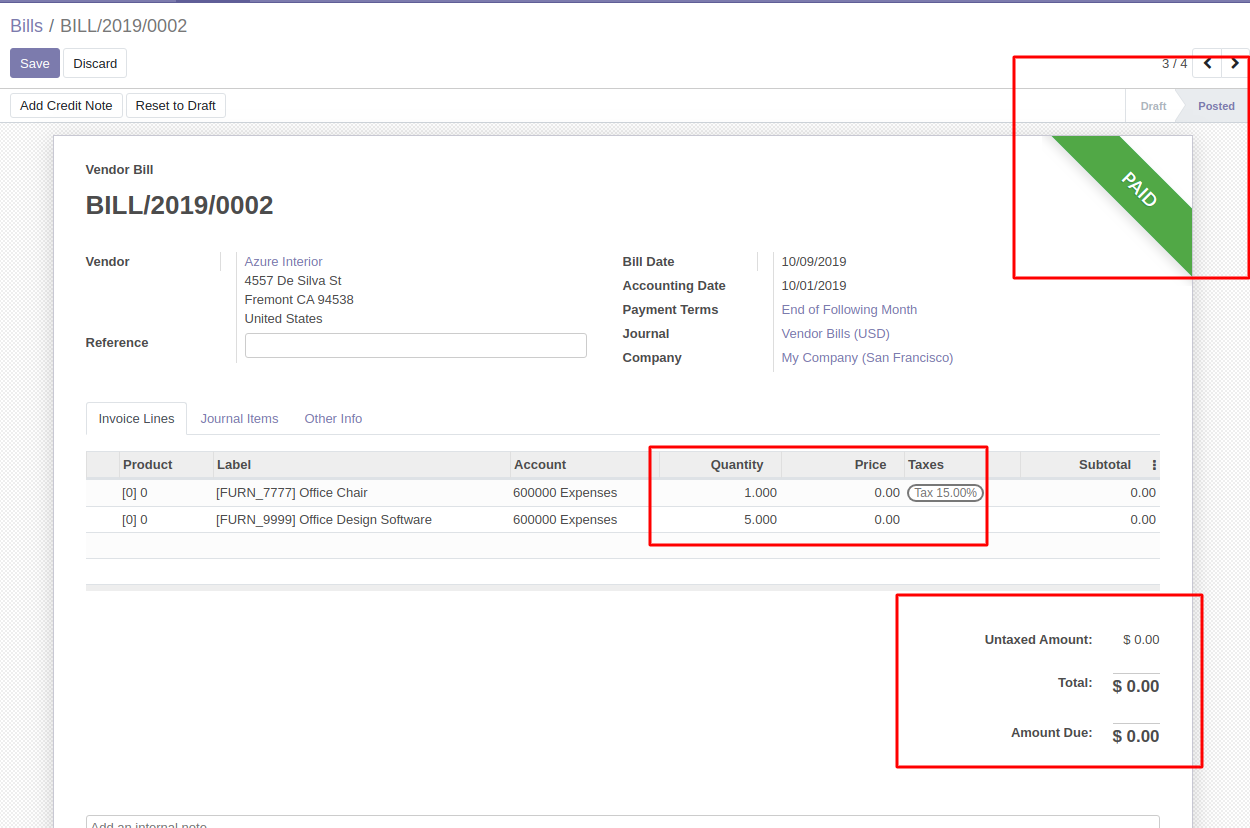Navigate back via the Bills breadcrumb

coord(26,25)
